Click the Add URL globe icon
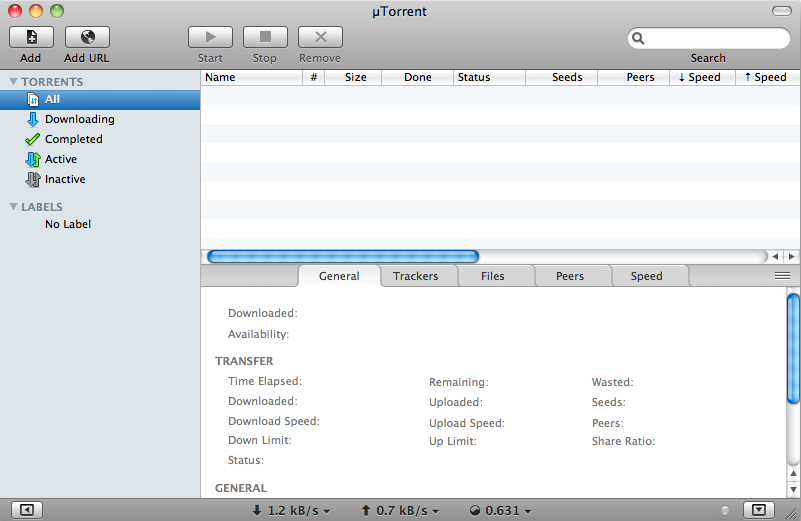Screen dimensions: 801x521 point(87,37)
